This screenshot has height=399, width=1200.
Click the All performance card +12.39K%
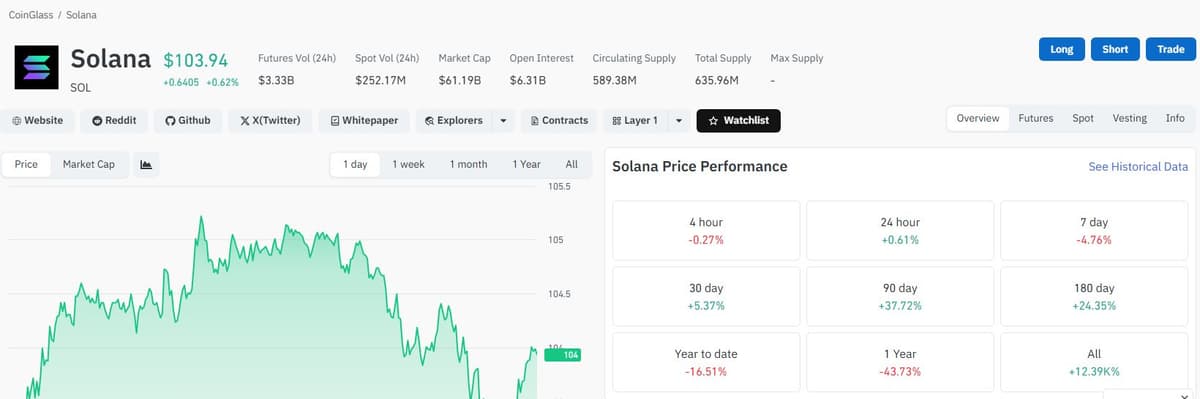(x=1094, y=362)
